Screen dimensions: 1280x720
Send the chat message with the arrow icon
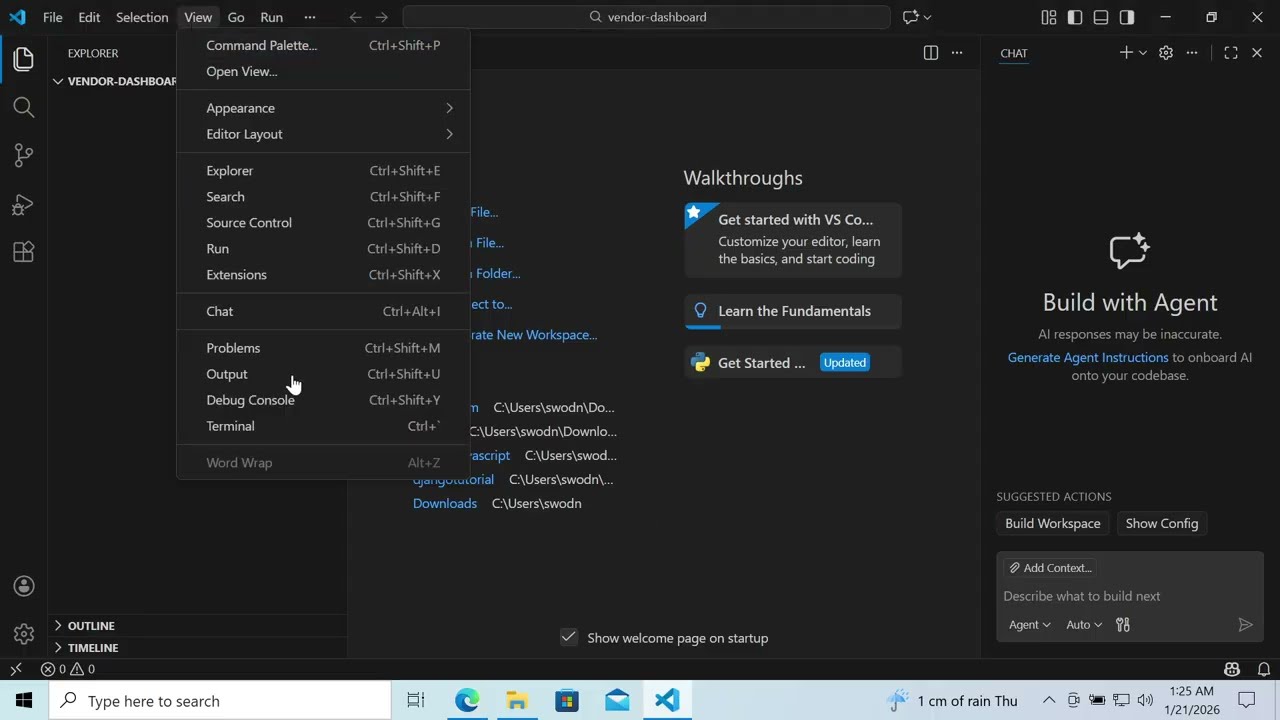point(1245,625)
